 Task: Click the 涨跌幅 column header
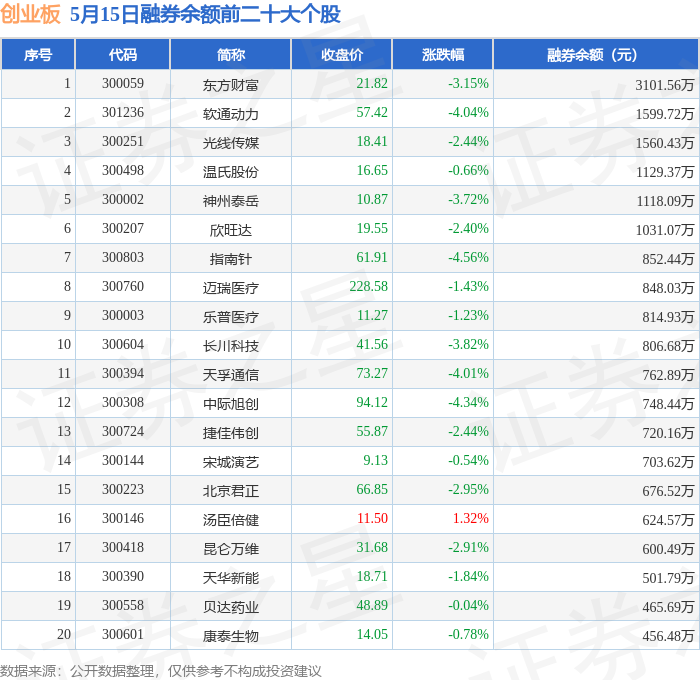pos(443,54)
